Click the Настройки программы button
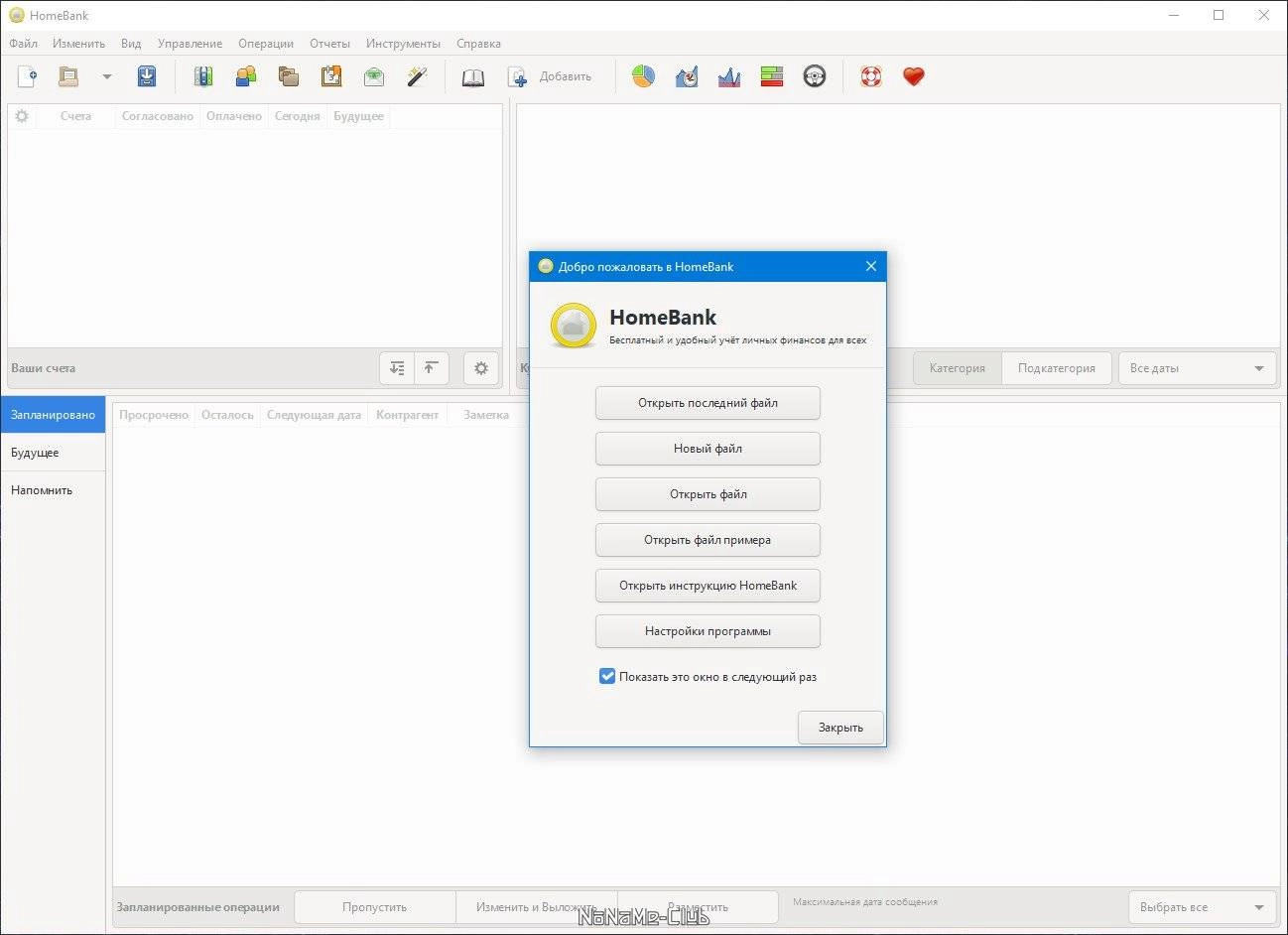 coord(708,631)
